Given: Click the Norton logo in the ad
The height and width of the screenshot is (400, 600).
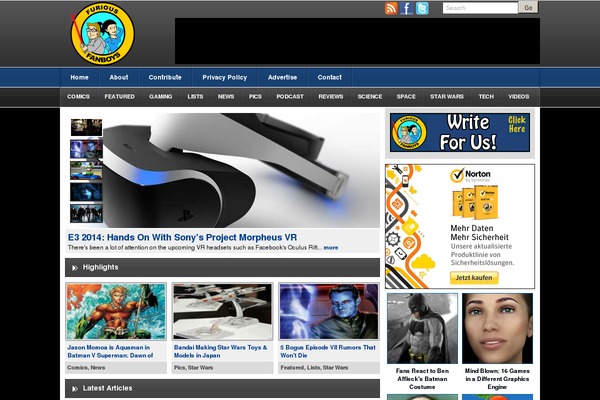Looking at the screenshot, I should (470, 175).
